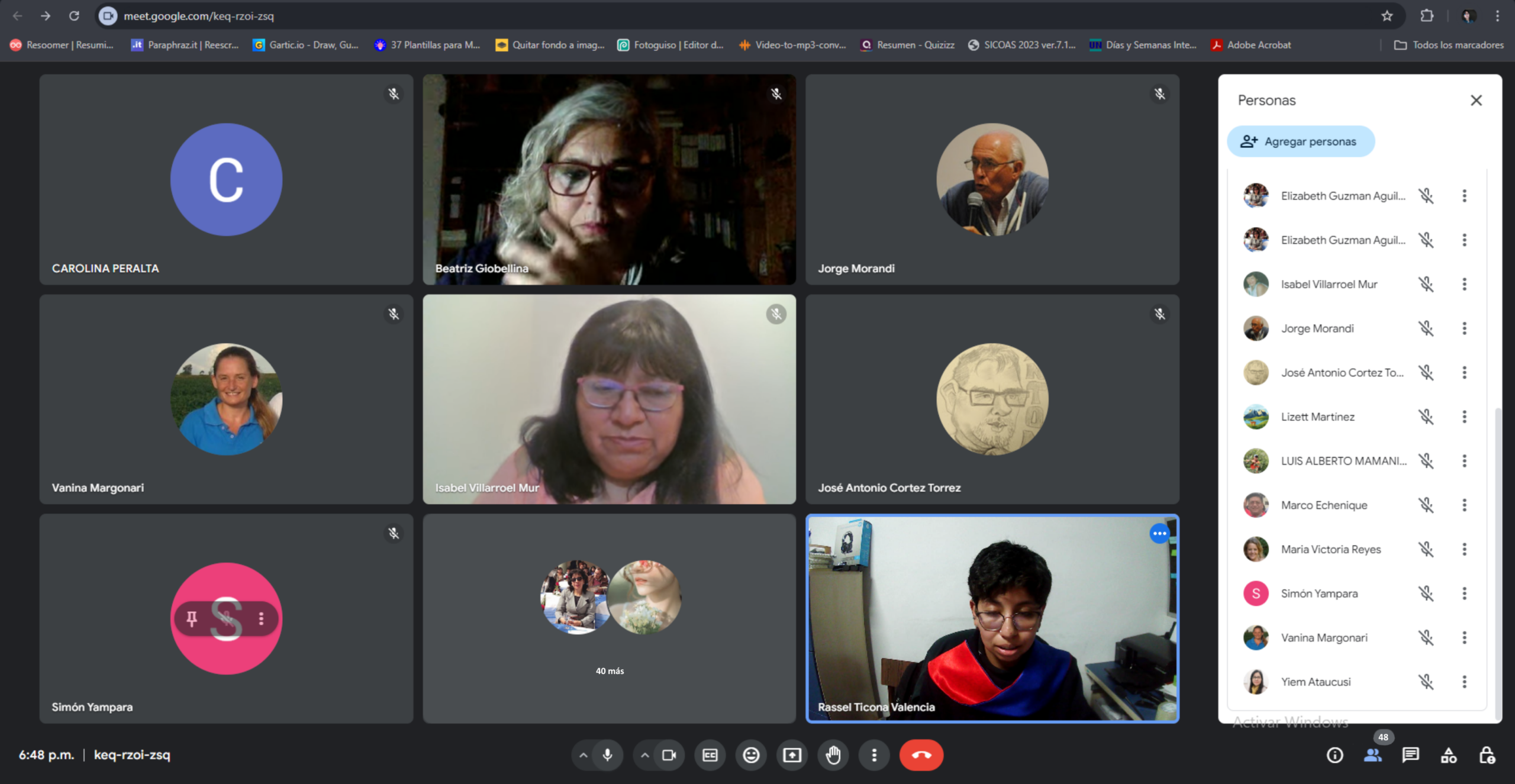Image resolution: width=1515 pixels, height=784 pixels.
Task: Mute Jorge Morandi in the participants list
Action: click(x=1427, y=328)
